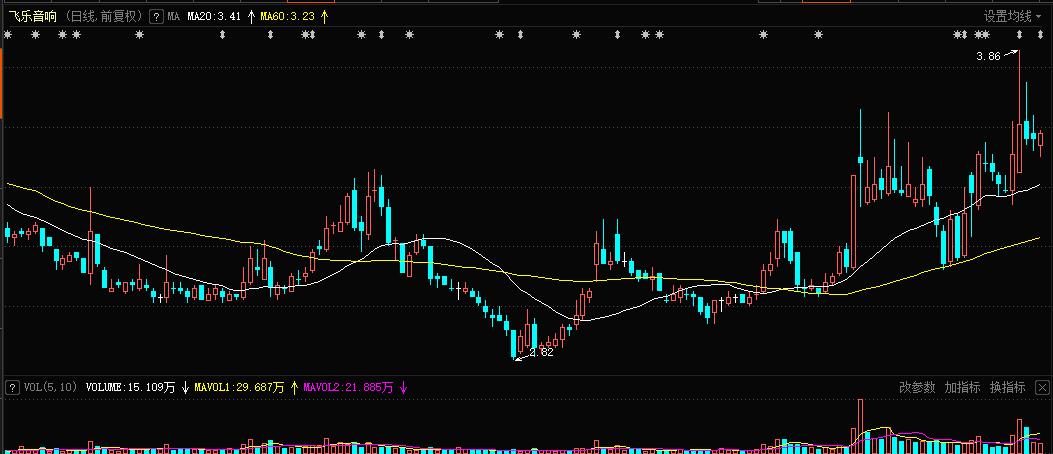Image resolution: width=1053 pixels, height=454 pixels.
Task: Click 加指标 to add an indicator
Action: click(962, 388)
